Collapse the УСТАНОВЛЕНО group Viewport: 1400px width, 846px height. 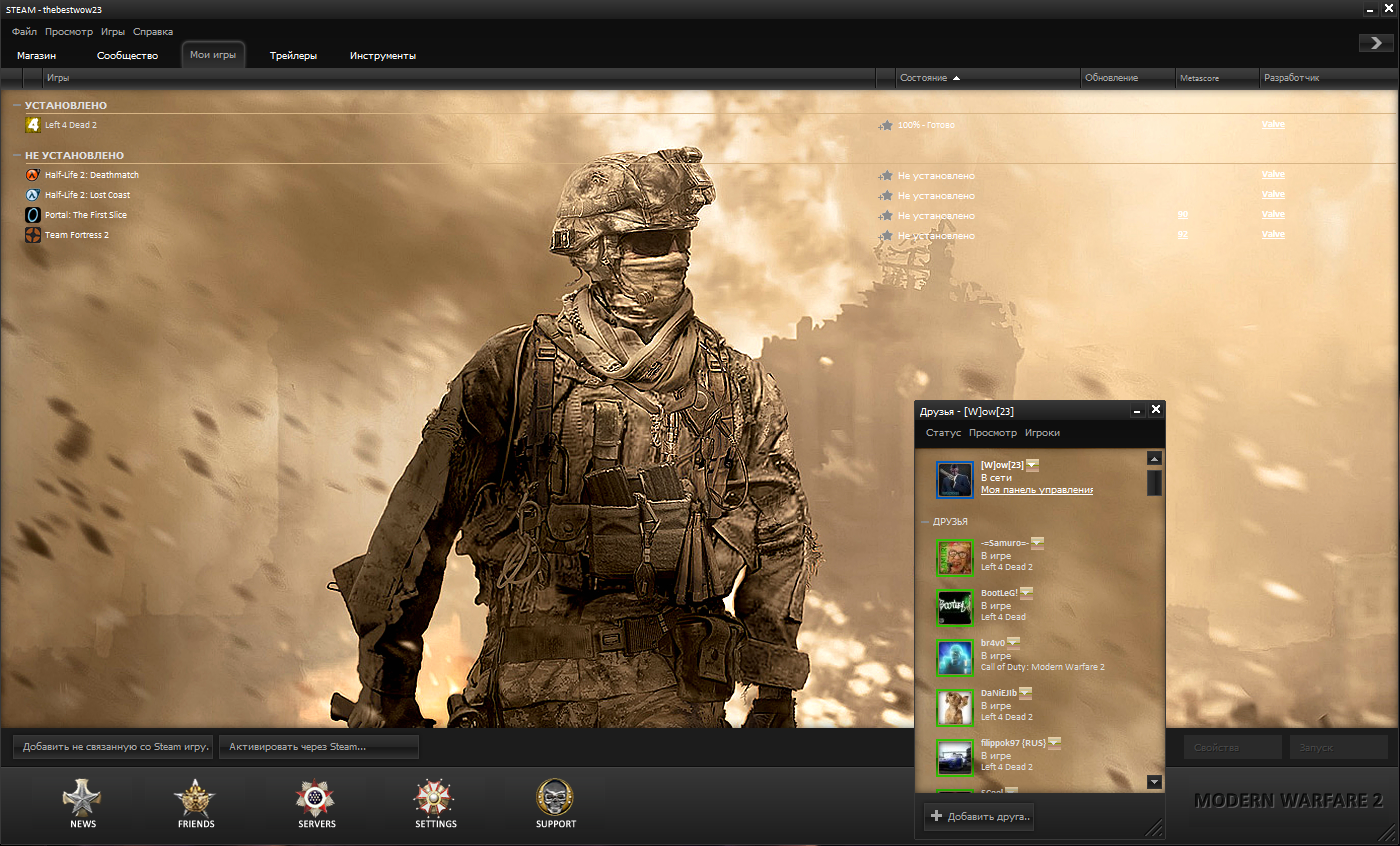pos(17,106)
